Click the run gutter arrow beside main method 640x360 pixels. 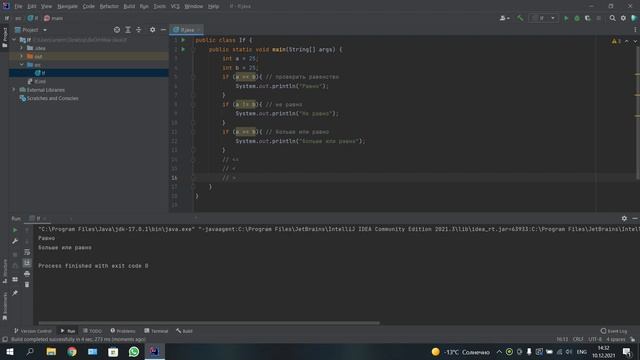pyautogui.click(x=183, y=49)
